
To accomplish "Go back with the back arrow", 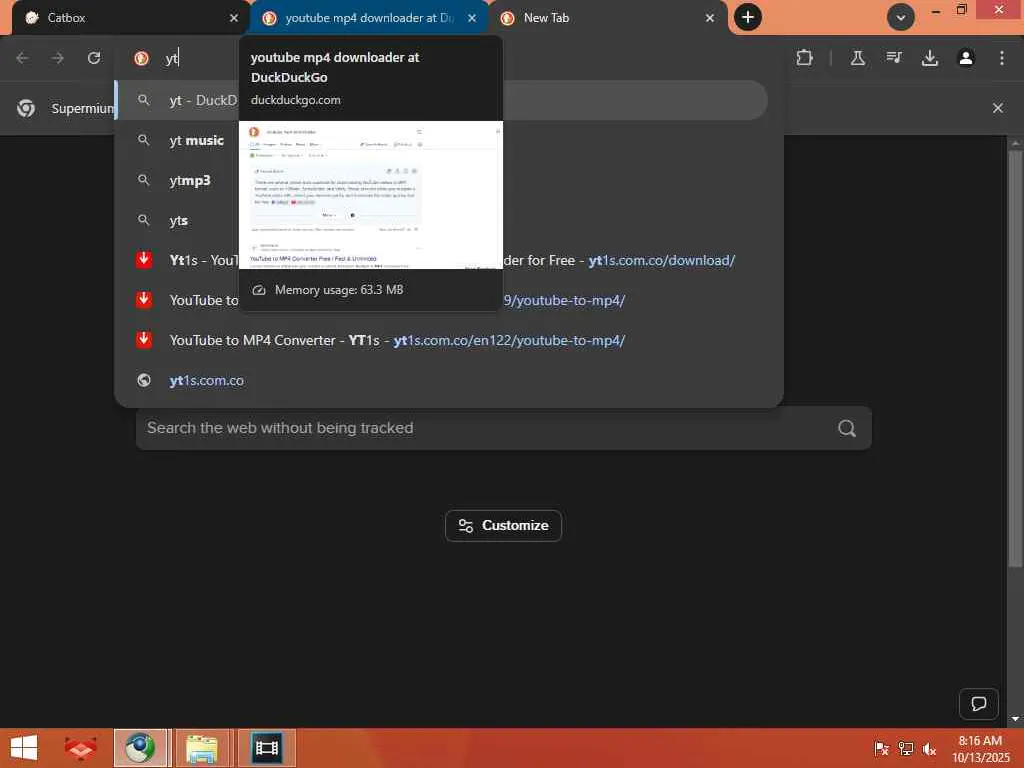I will click(x=22, y=58).
